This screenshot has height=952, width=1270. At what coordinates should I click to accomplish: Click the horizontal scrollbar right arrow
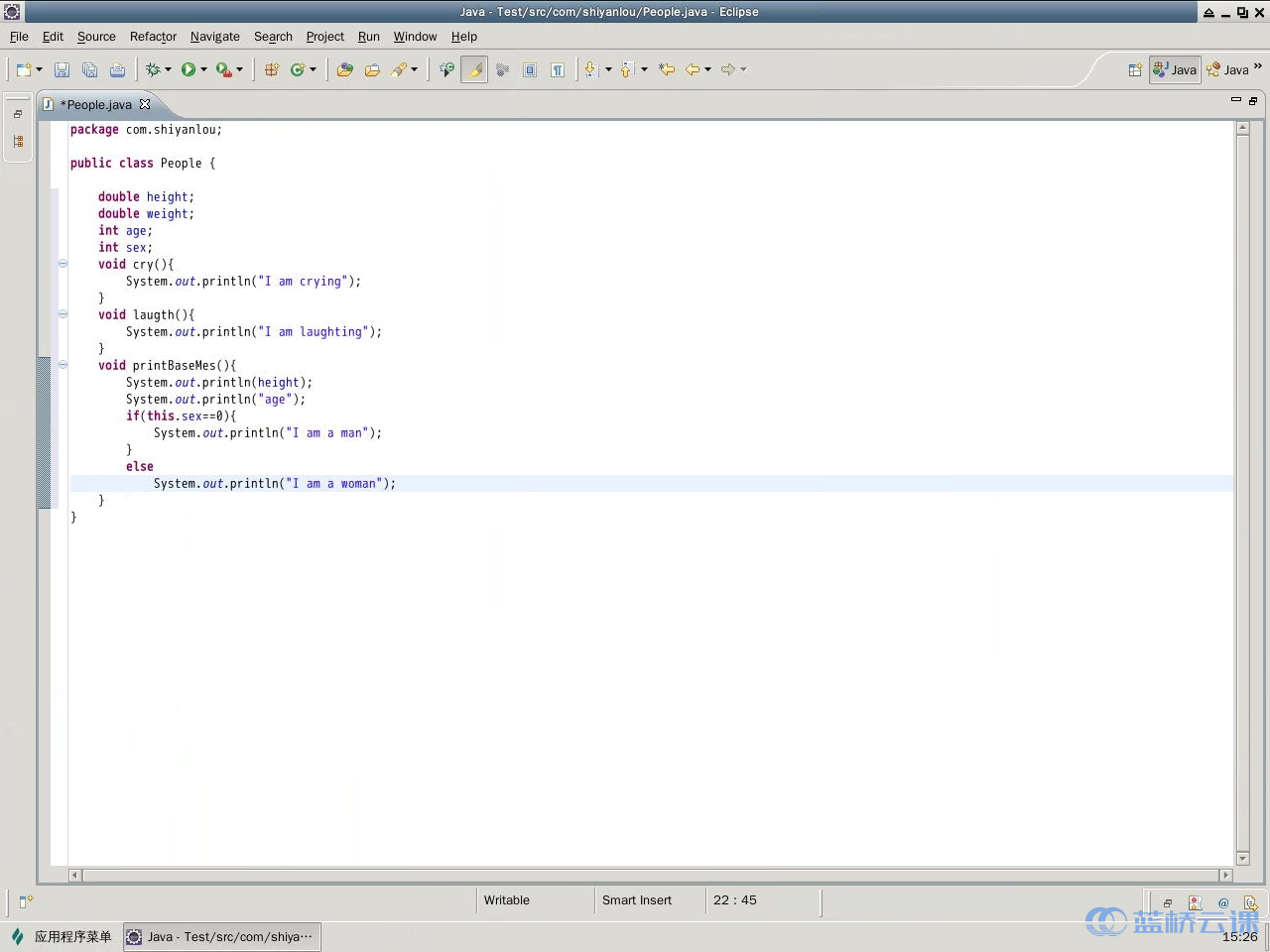[x=1225, y=876]
